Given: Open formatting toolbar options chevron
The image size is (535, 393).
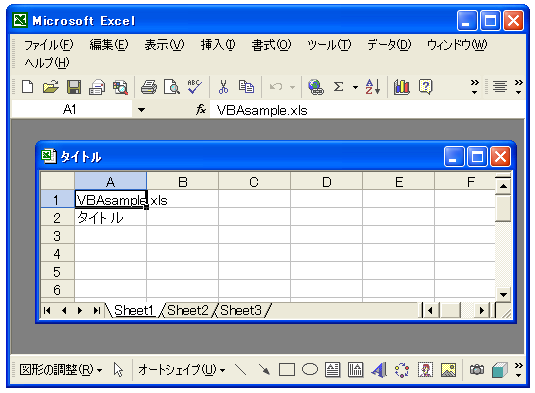Looking at the screenshot, I should [519, 87].
